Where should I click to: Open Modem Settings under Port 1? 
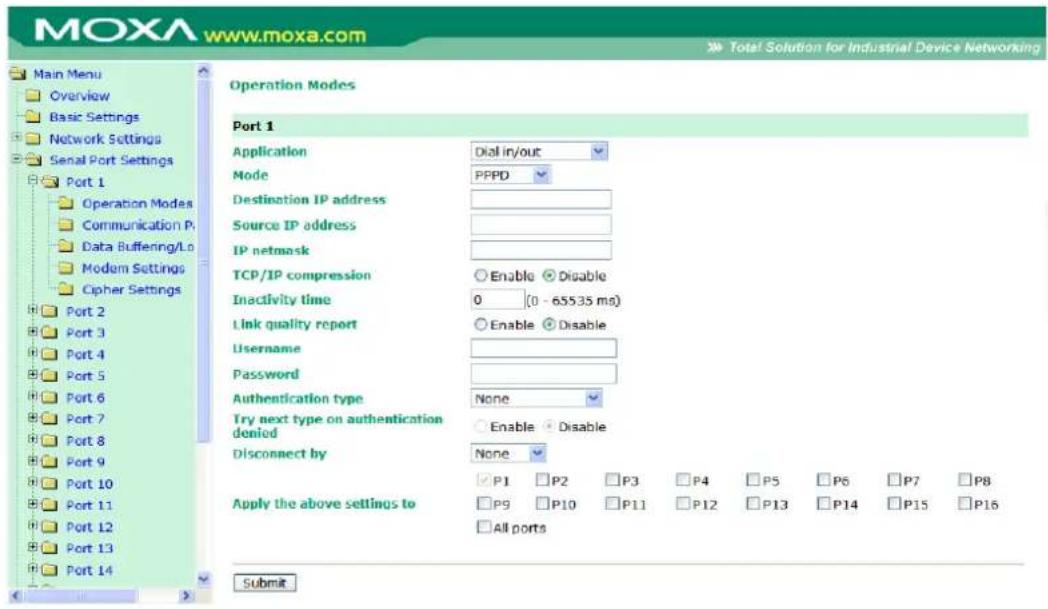(x=133, y=268)
